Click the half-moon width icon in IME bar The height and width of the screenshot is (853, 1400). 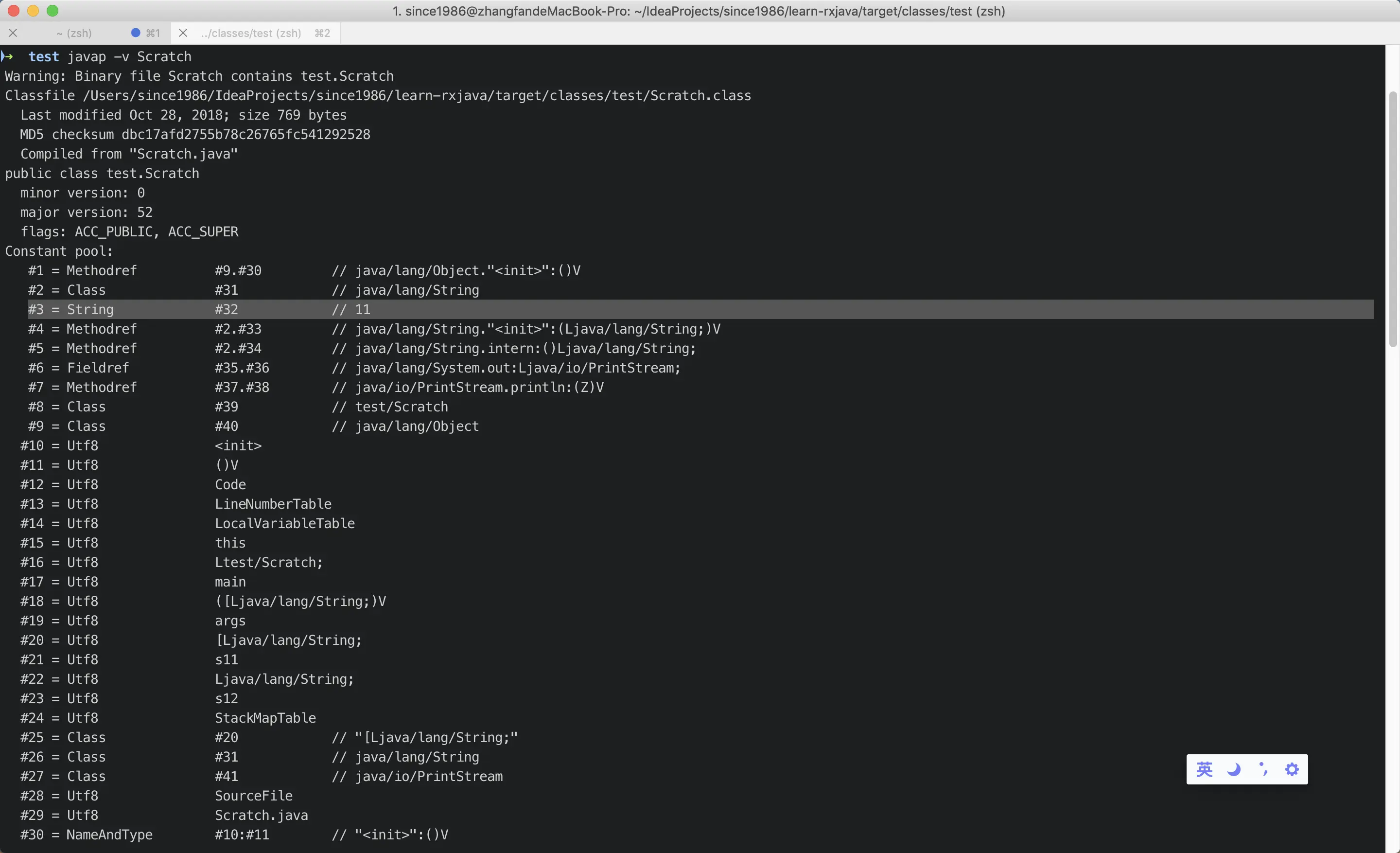coord(1234,769)
